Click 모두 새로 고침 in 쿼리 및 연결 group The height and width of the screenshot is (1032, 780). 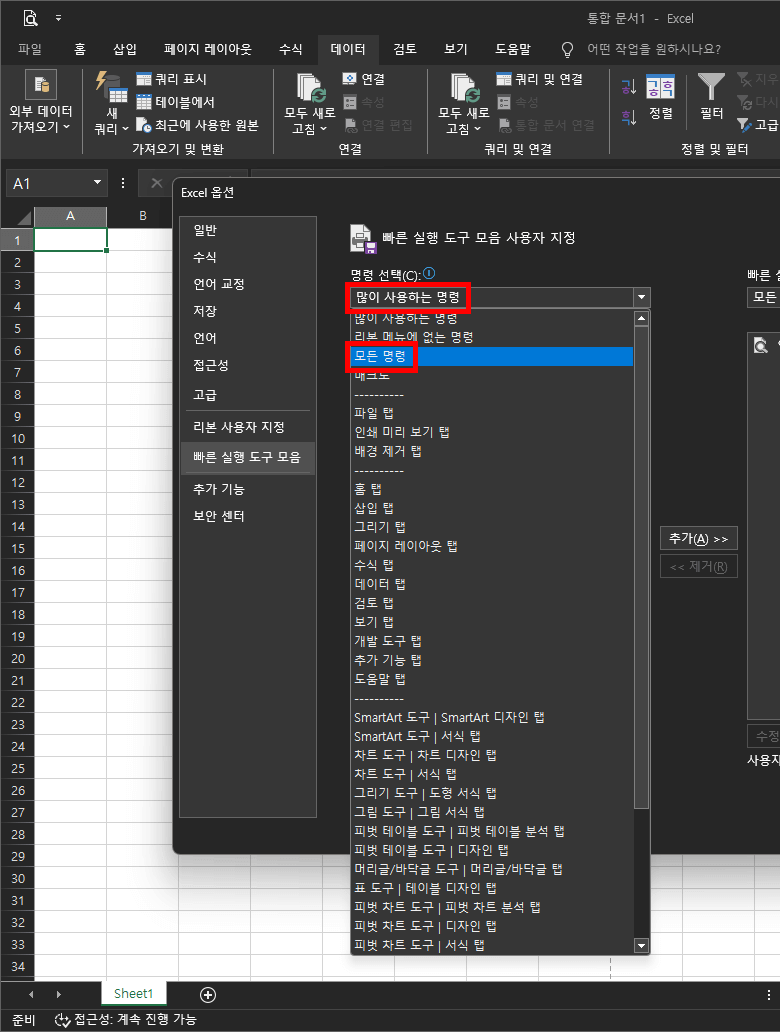[x=464, y=103]
